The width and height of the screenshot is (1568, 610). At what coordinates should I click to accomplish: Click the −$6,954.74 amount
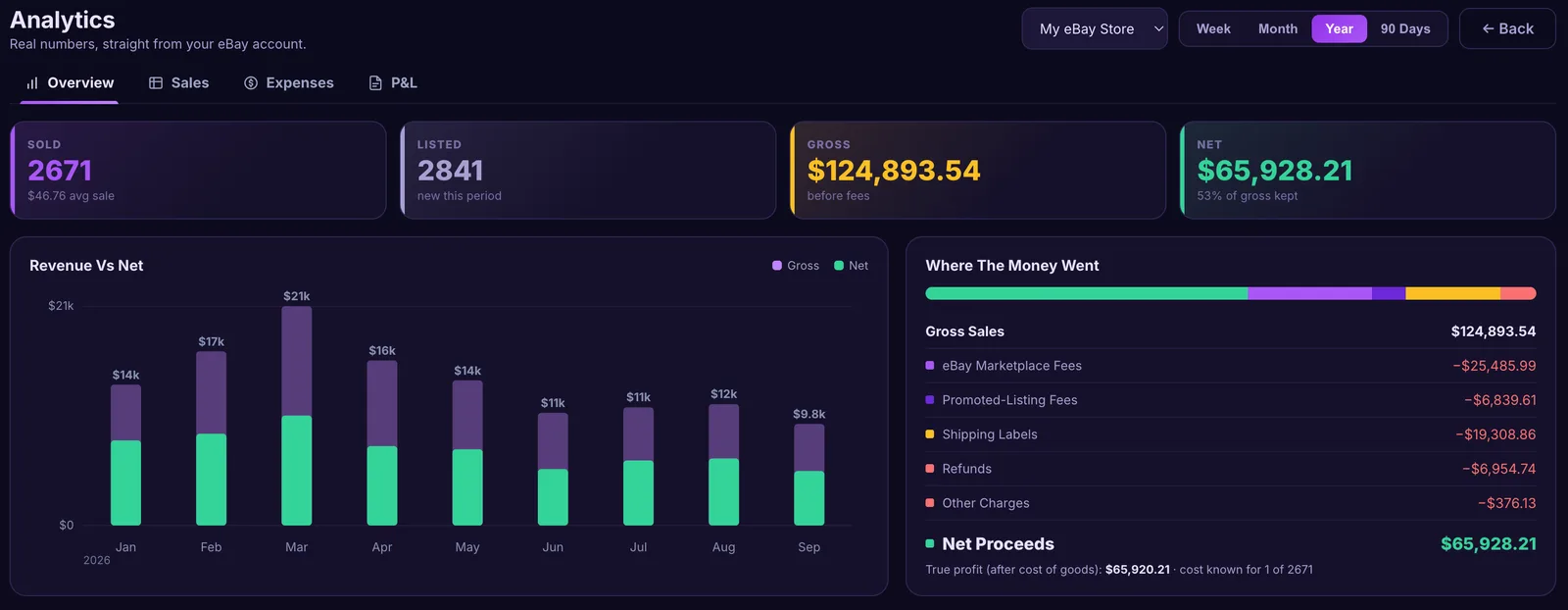(1499, 469)
